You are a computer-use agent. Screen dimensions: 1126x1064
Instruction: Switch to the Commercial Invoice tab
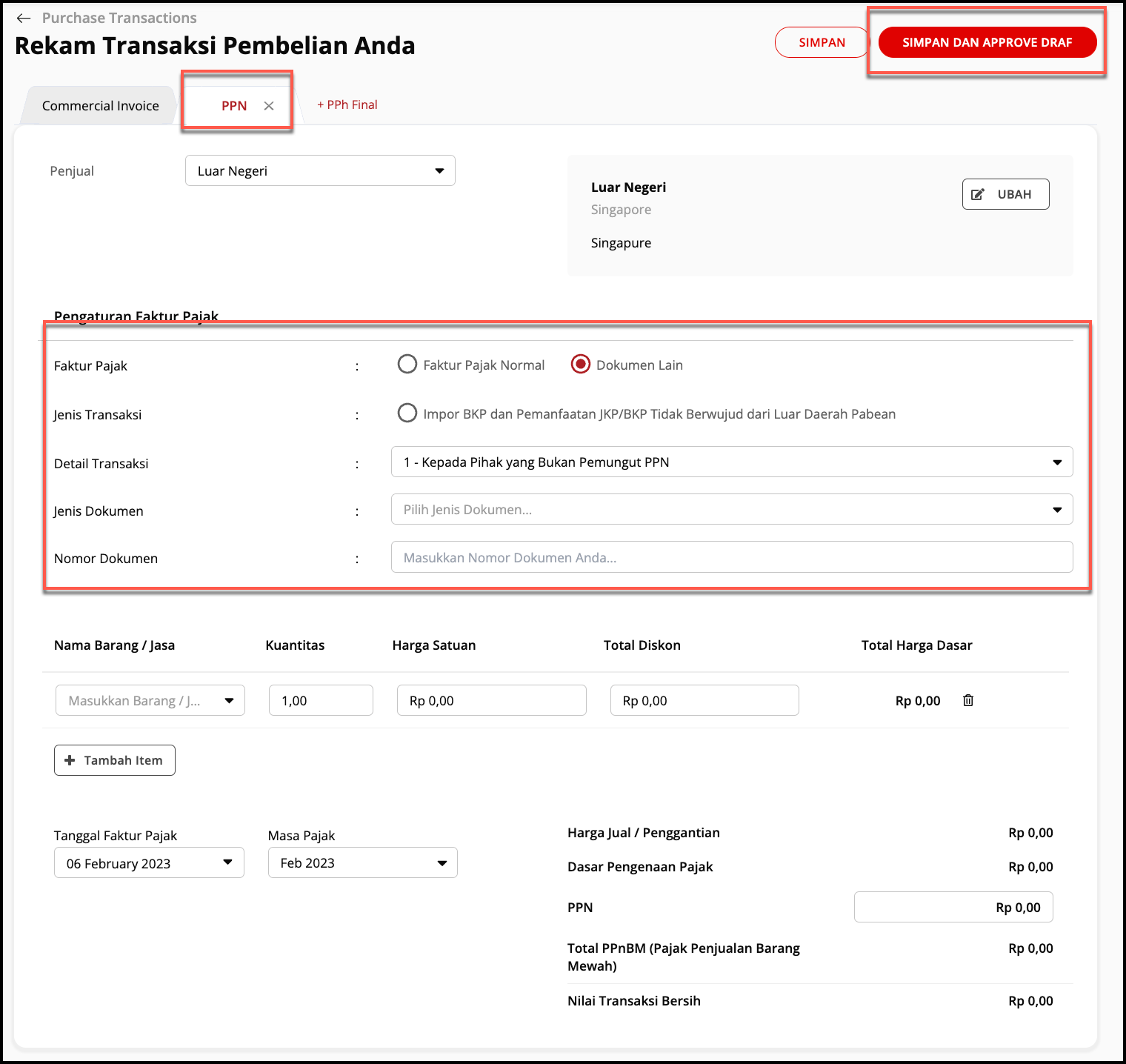tap(101, 105)
